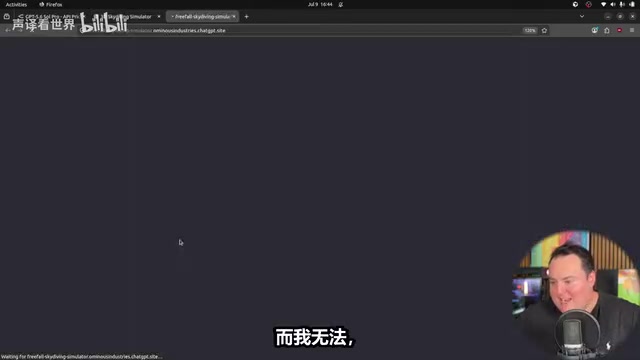Viewport: 640px width, 360px height.
Task: Open the Wi-Fi network indicator
Action: point(603,4)
